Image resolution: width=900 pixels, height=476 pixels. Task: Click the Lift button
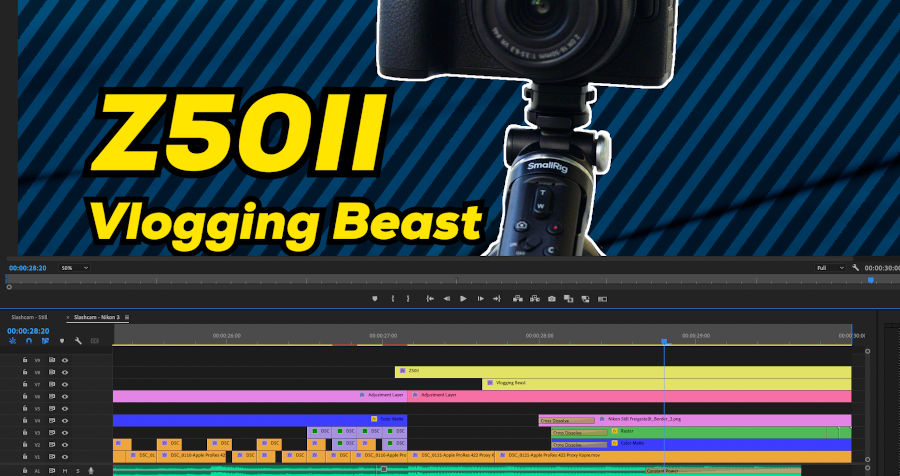[x=518, y=299]
